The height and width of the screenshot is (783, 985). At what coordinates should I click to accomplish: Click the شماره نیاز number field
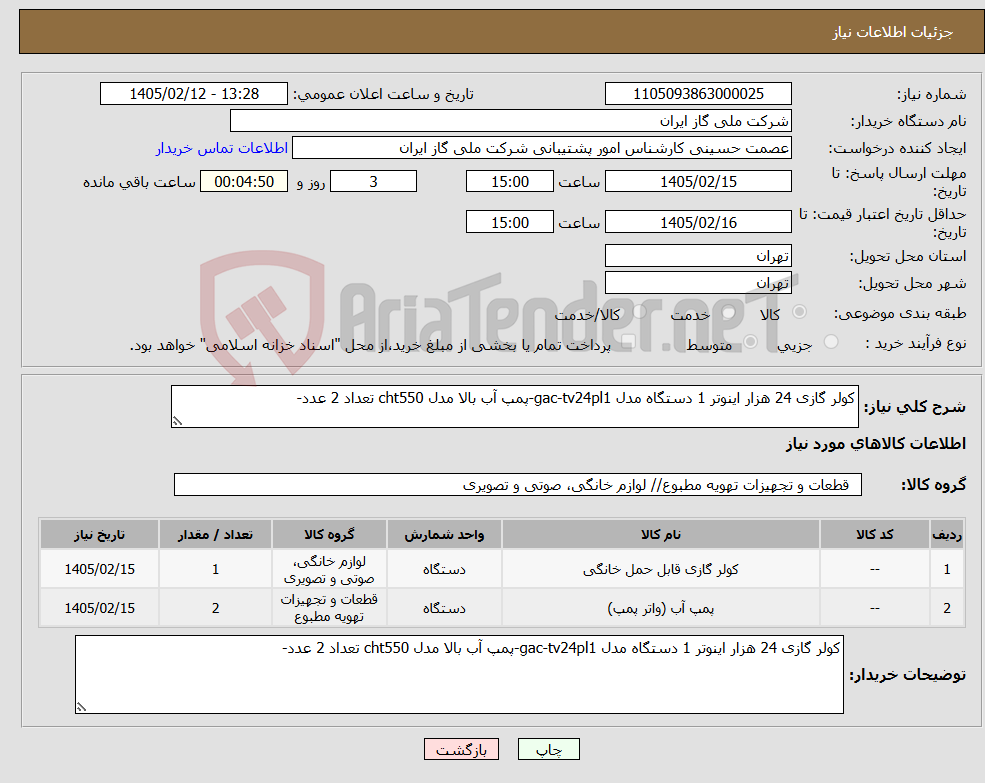point(698,94)
